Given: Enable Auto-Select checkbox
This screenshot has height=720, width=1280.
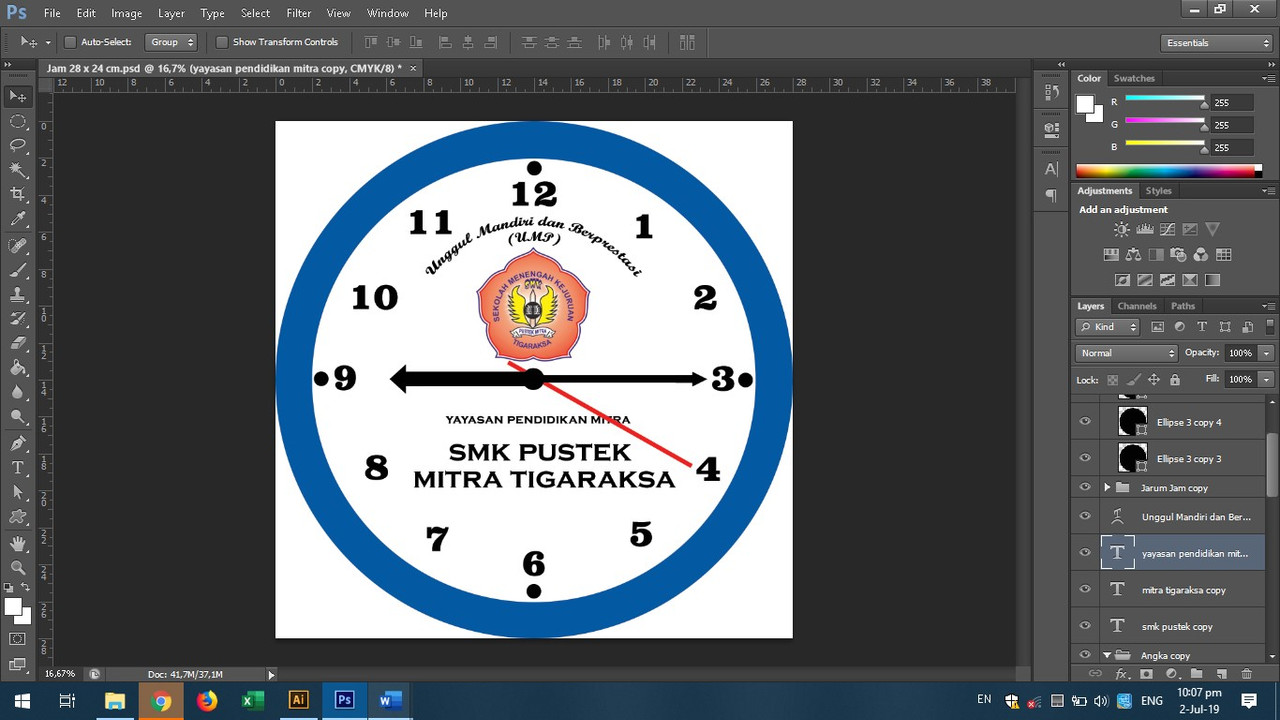Looking at the screenshot, I should (x=70, y=42).
